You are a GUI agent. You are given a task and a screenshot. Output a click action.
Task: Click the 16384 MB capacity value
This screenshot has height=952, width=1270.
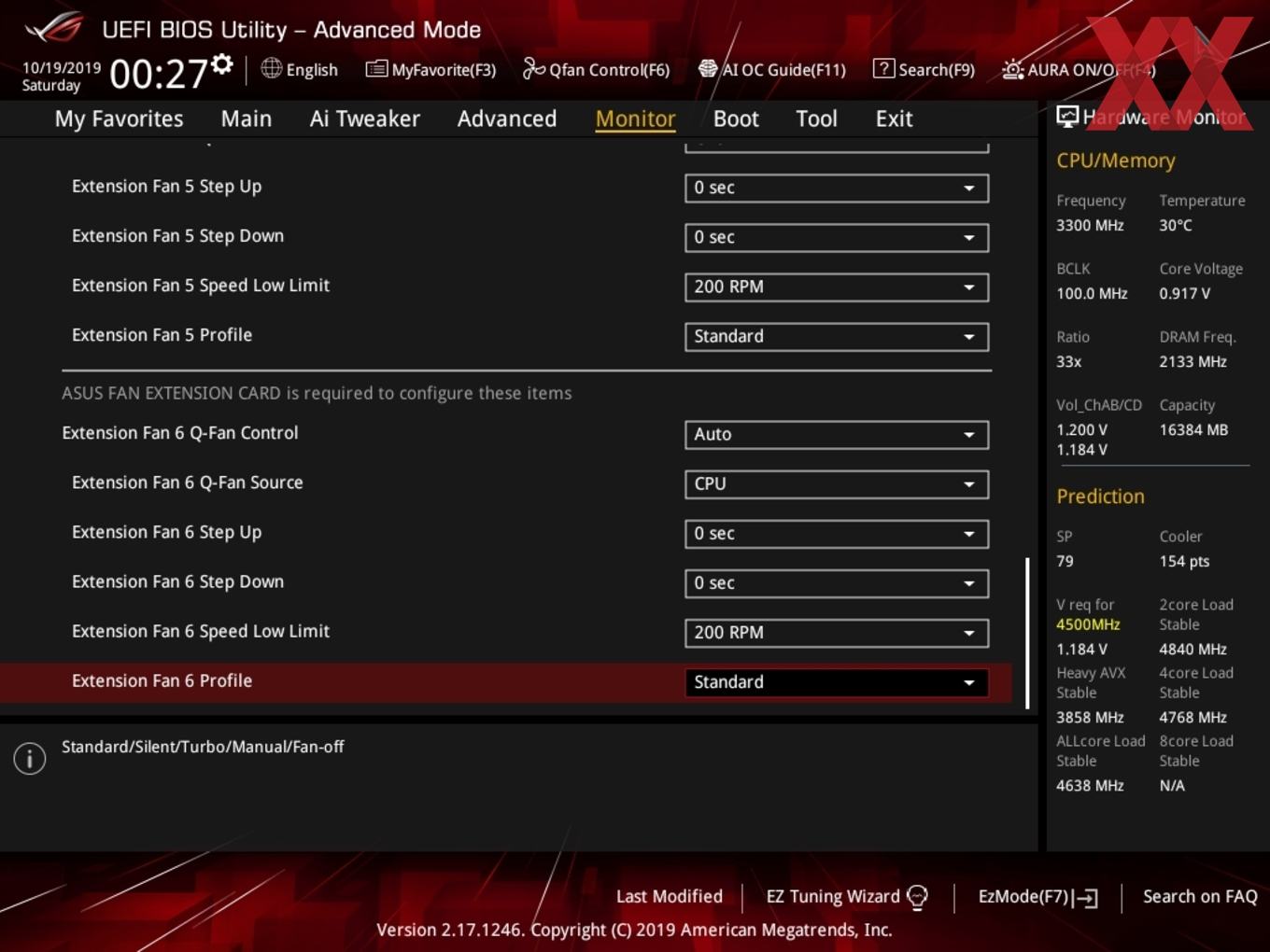coord(1193,429)
